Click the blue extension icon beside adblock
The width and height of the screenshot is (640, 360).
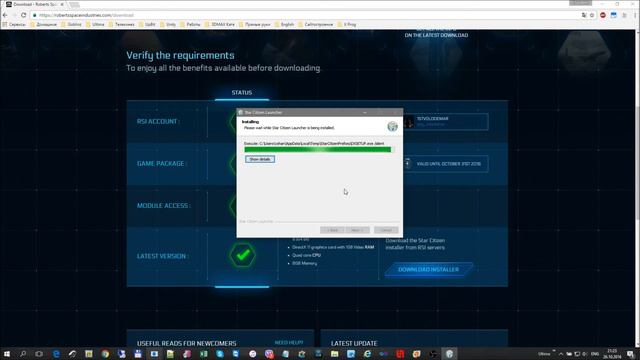click(x=613, y=15)
